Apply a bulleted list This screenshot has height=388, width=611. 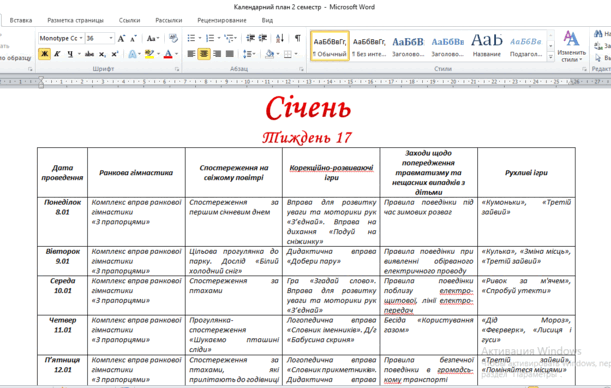click(191, 38)
